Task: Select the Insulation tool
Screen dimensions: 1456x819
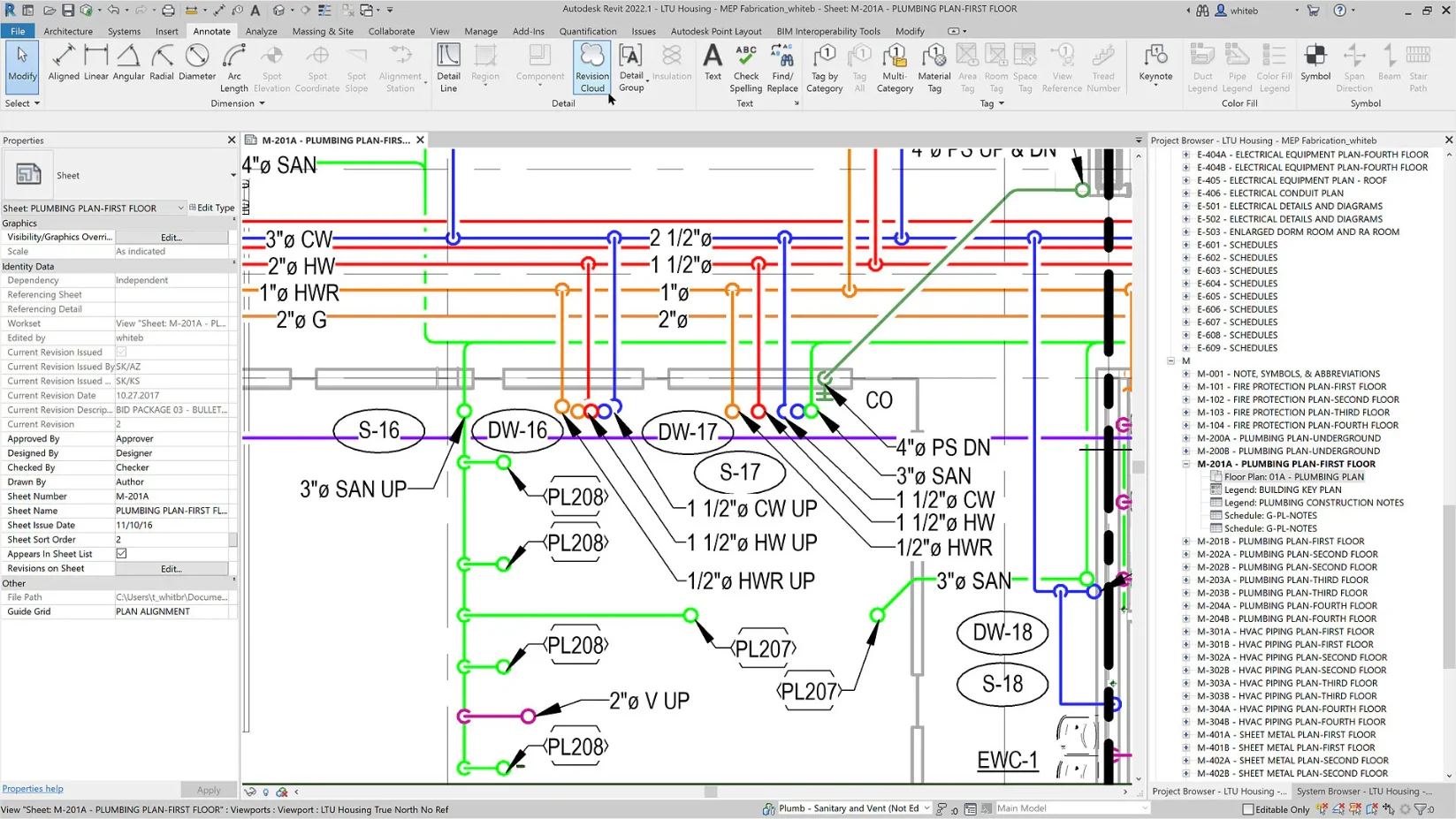Action: pyautogui.click(x=672, y=68)
